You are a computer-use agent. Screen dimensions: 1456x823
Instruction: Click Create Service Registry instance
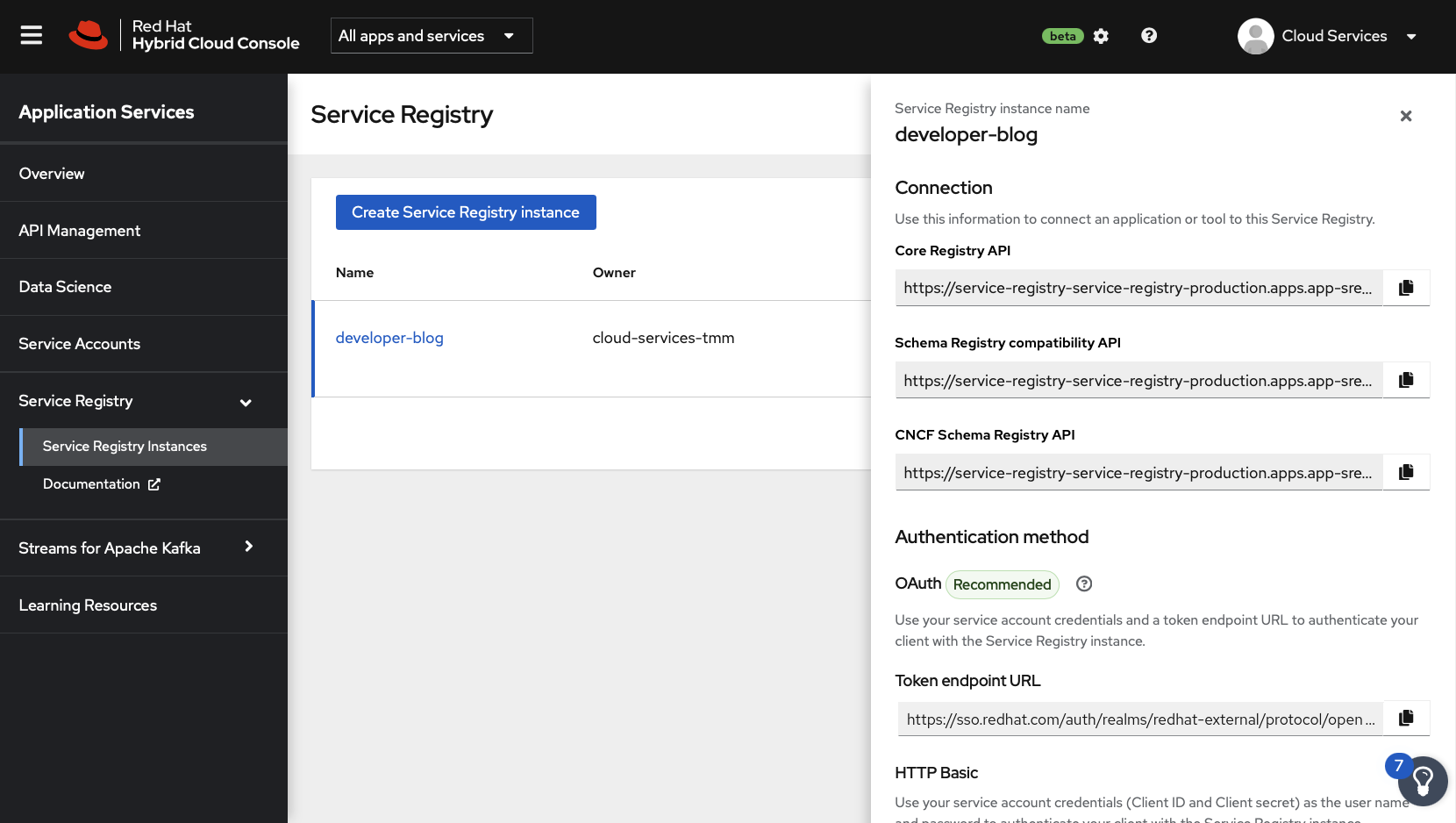(x=465, y=211)
